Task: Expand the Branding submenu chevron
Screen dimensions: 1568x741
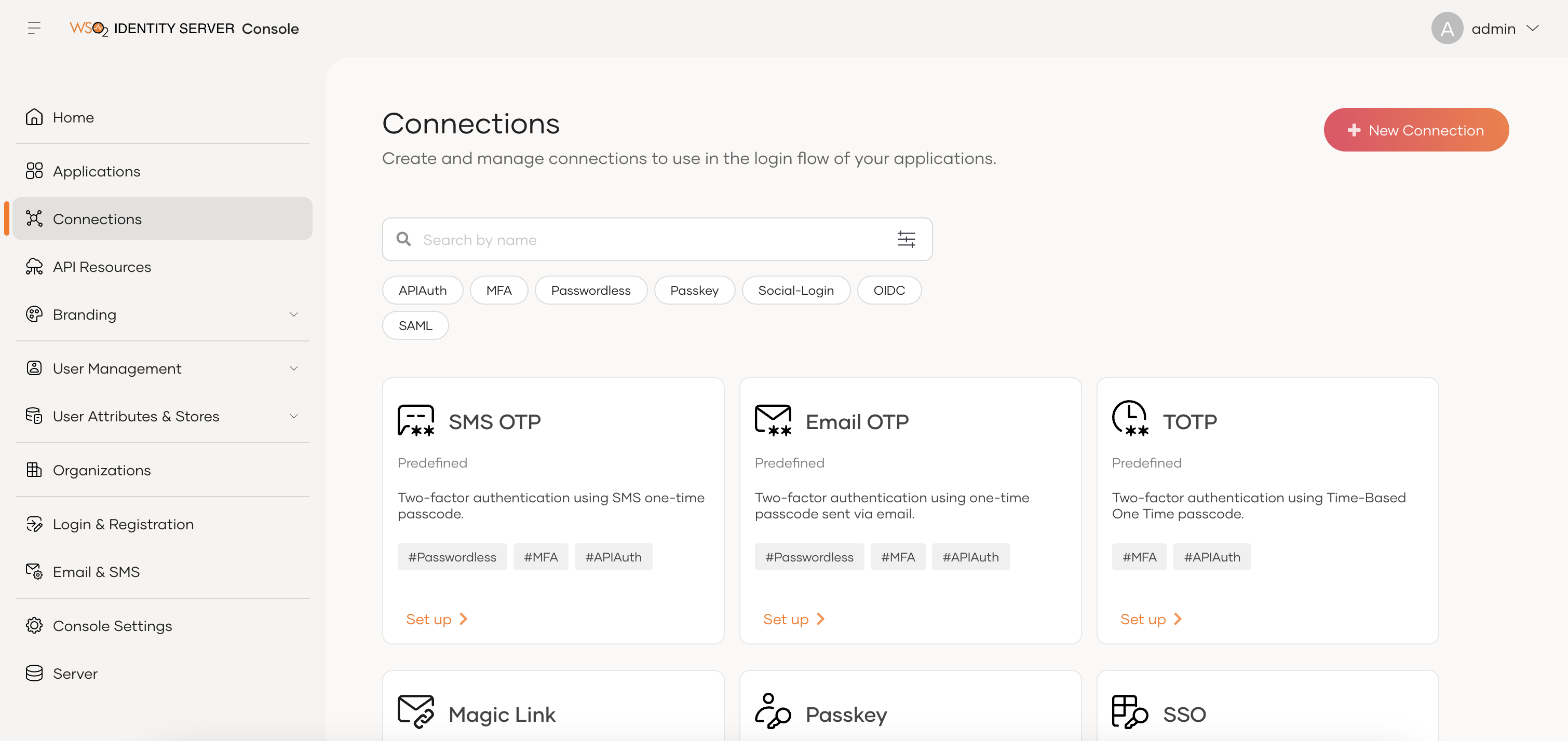Action: [293, 314]
